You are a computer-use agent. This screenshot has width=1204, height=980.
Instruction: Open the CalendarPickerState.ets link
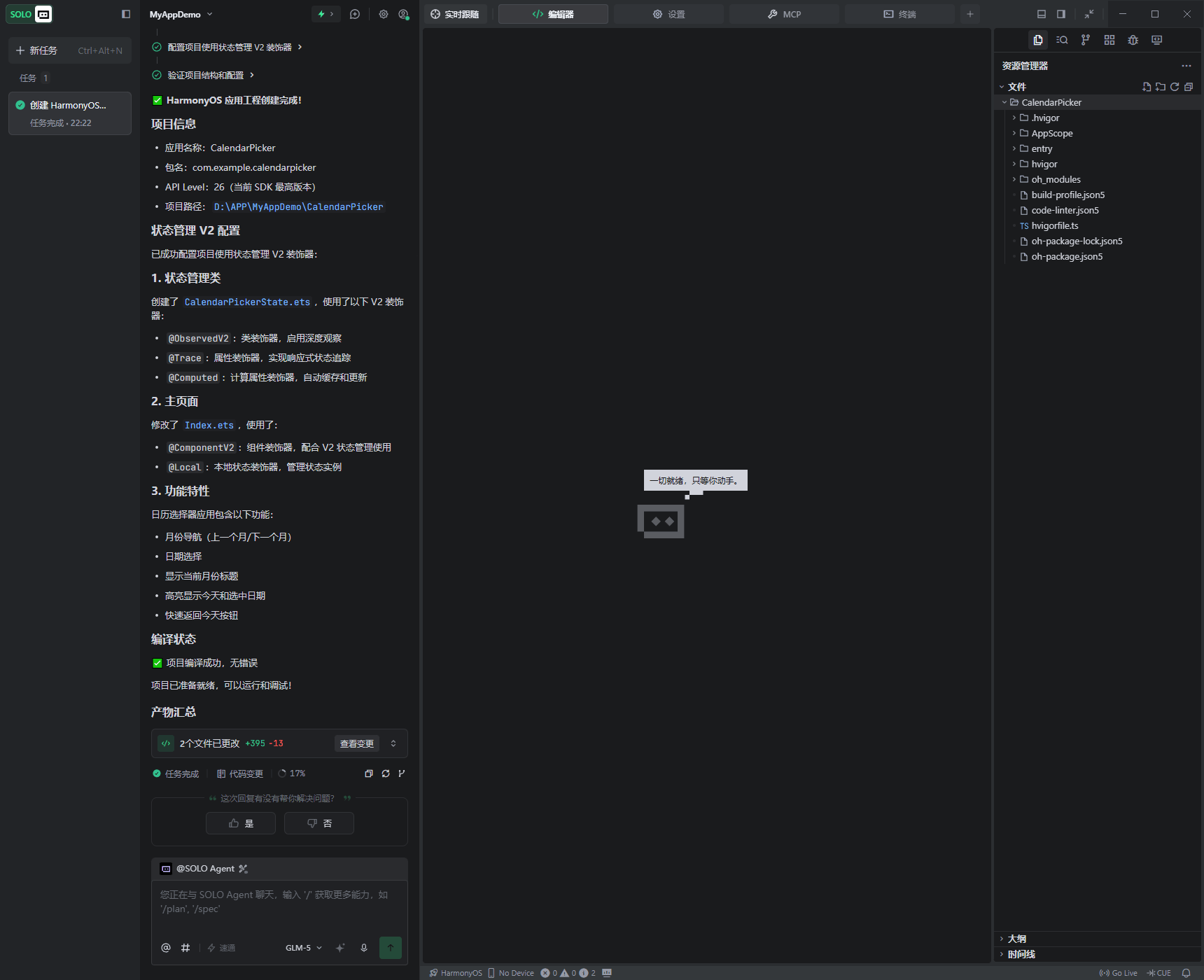click(247, 302)
